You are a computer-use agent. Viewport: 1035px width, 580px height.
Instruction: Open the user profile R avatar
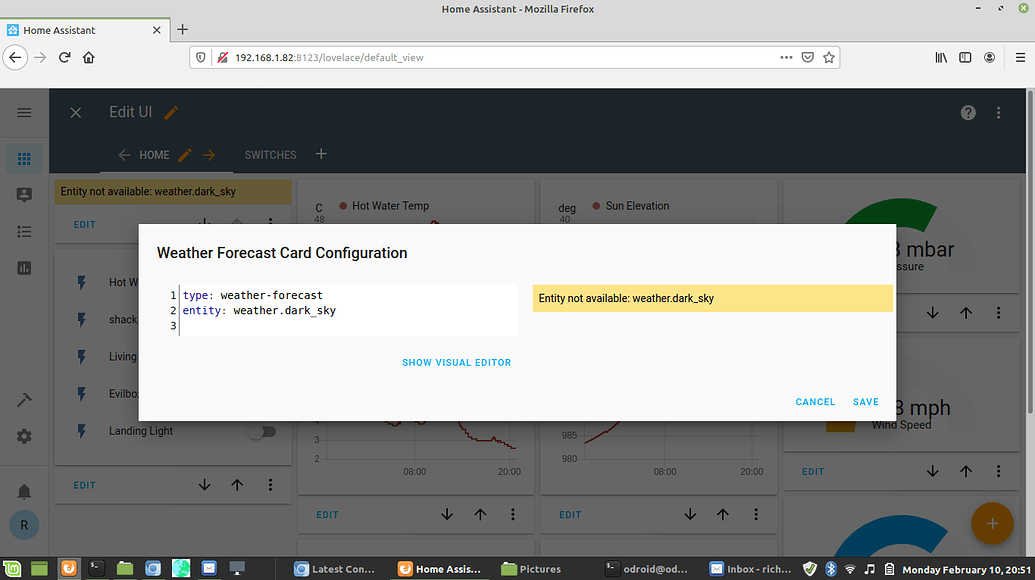click(24, 525)
